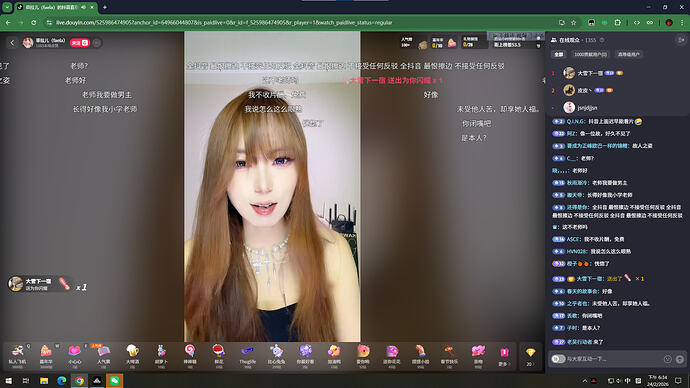
Task: Switch to the 1000 contributors tab
Action: [x=591, y=54]
